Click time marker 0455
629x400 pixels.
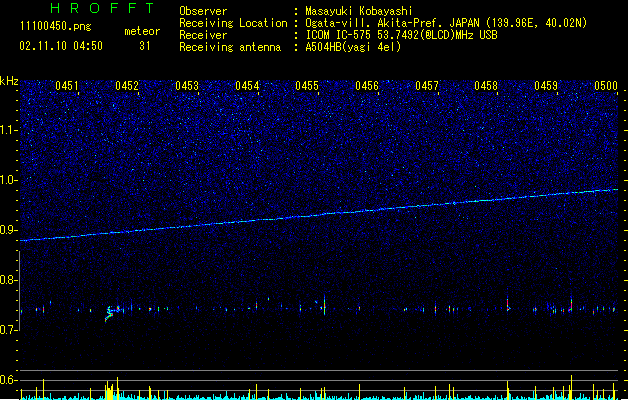307,86
